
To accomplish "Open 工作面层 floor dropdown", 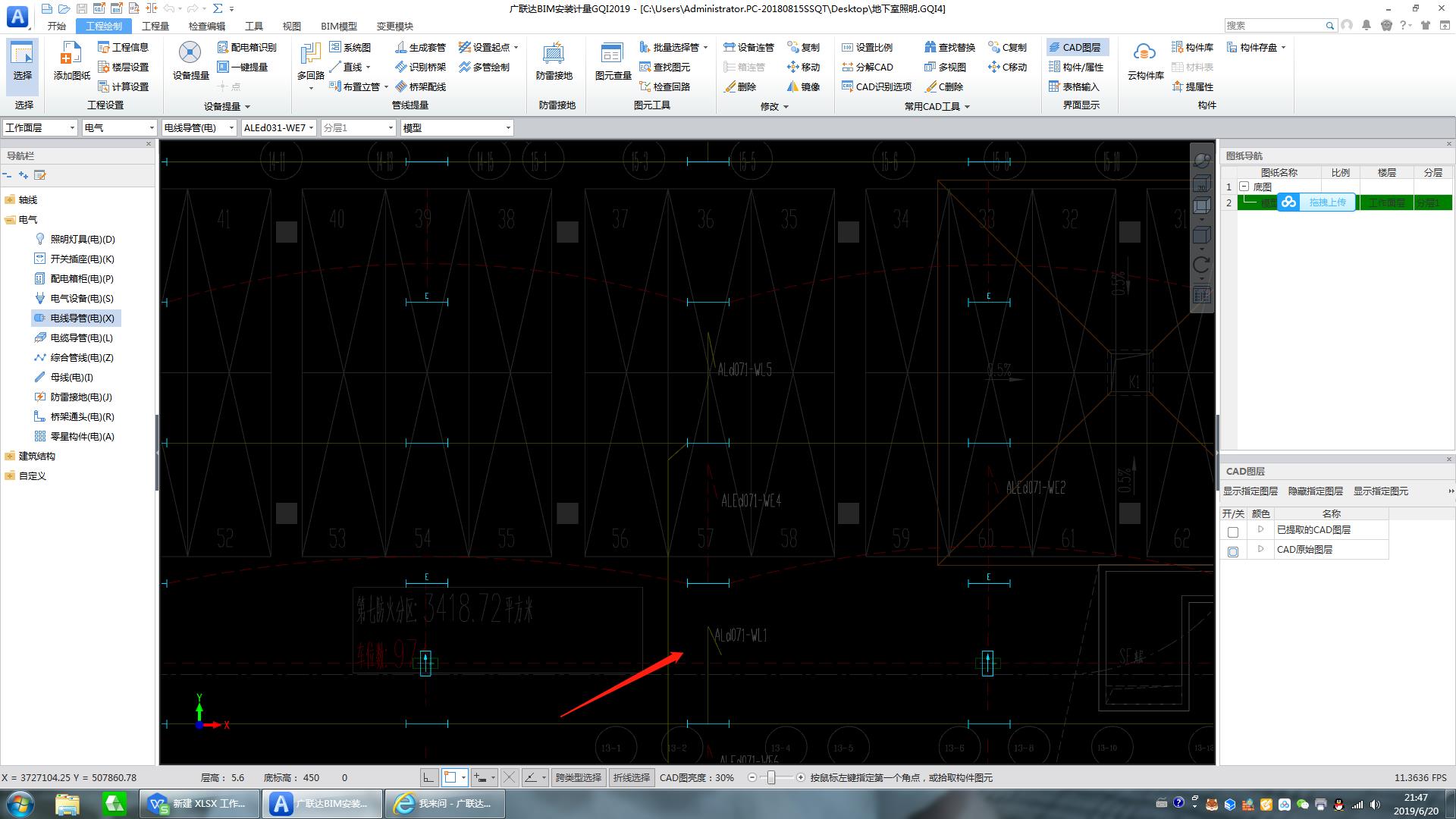I will (x=40, y=127).
